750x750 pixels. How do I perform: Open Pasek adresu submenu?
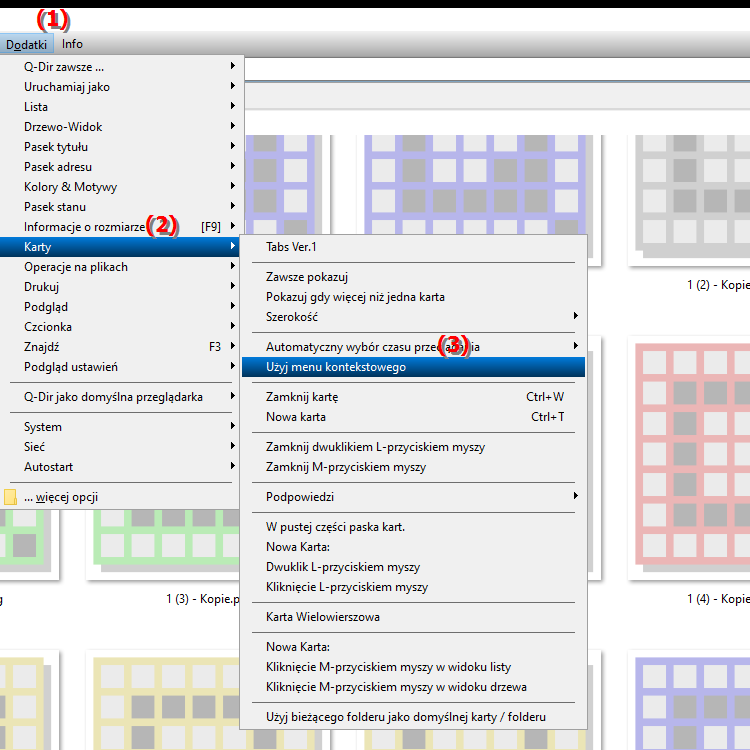pyautogui.click(x=122, y=167)
